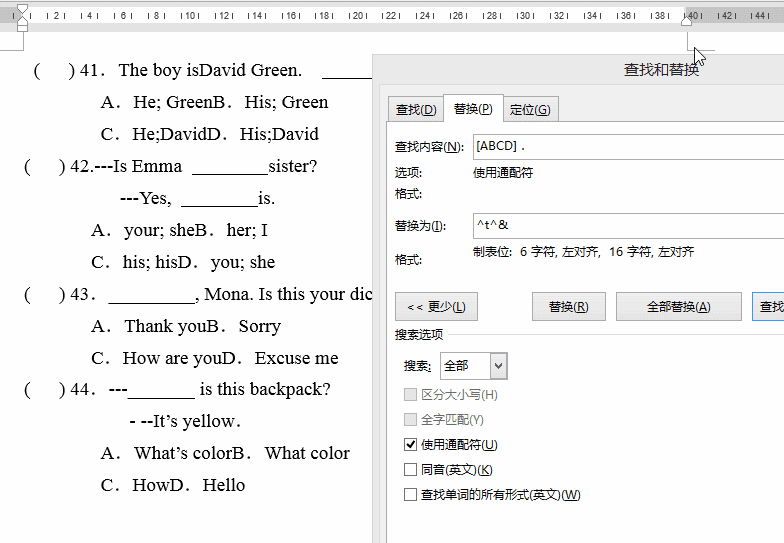Click the document line for question 42

(x=200, y=166)
